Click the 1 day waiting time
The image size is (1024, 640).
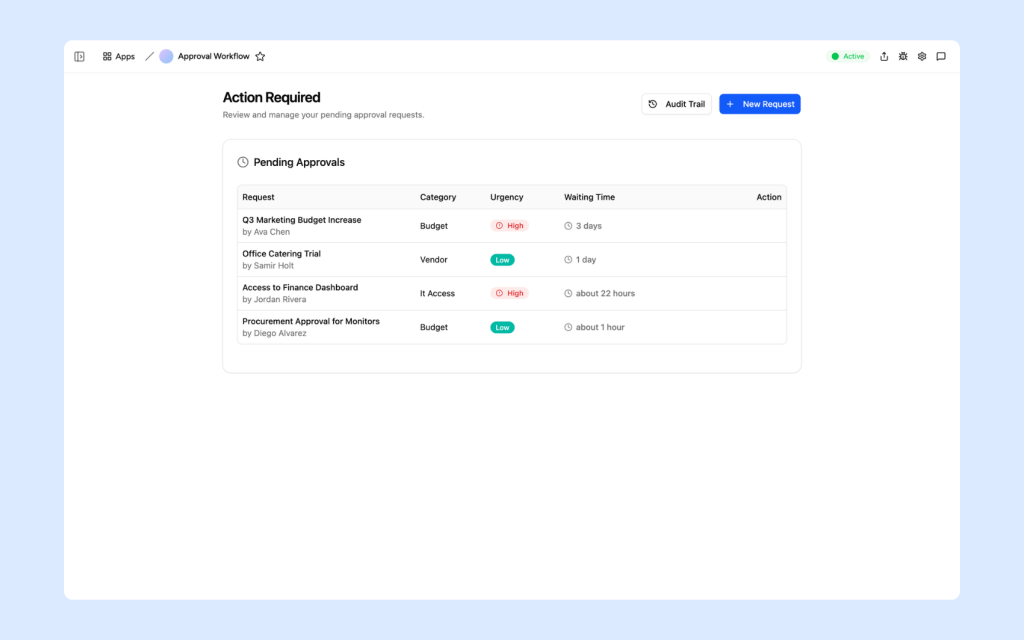pyautogui.click(x=581, y=260)
